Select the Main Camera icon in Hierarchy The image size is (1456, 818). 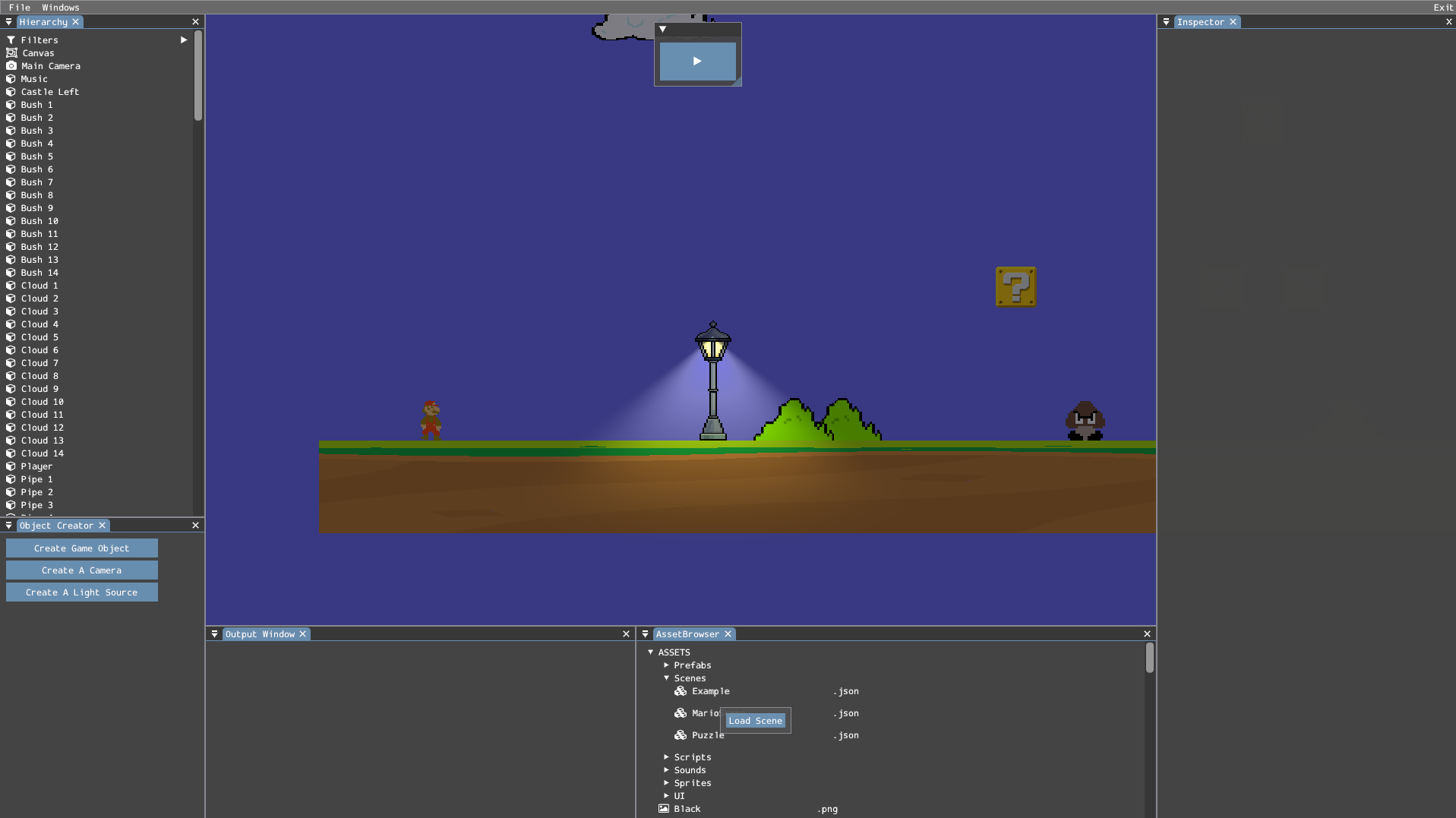(11, 66)
